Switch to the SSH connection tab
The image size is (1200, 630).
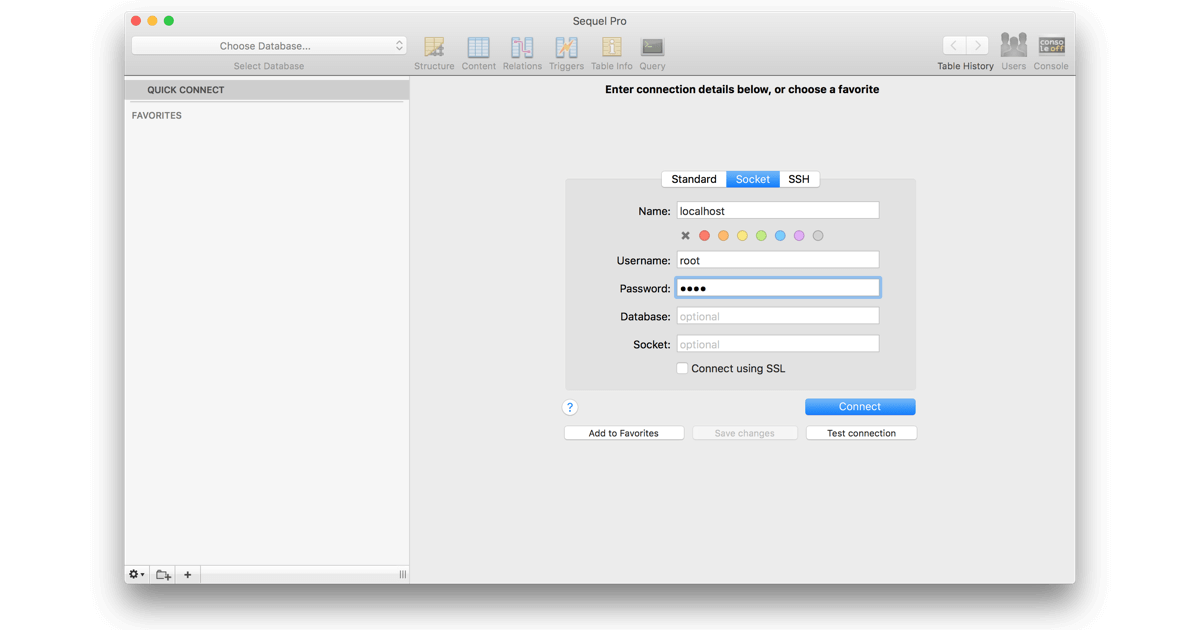tap(799, 179)
